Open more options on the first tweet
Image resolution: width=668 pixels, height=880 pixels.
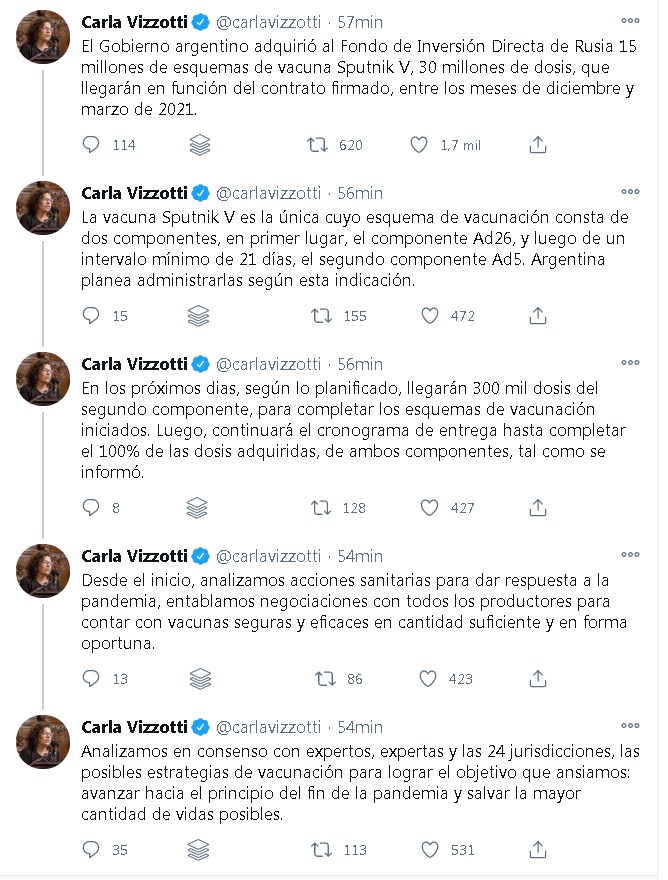pos(630,20)
